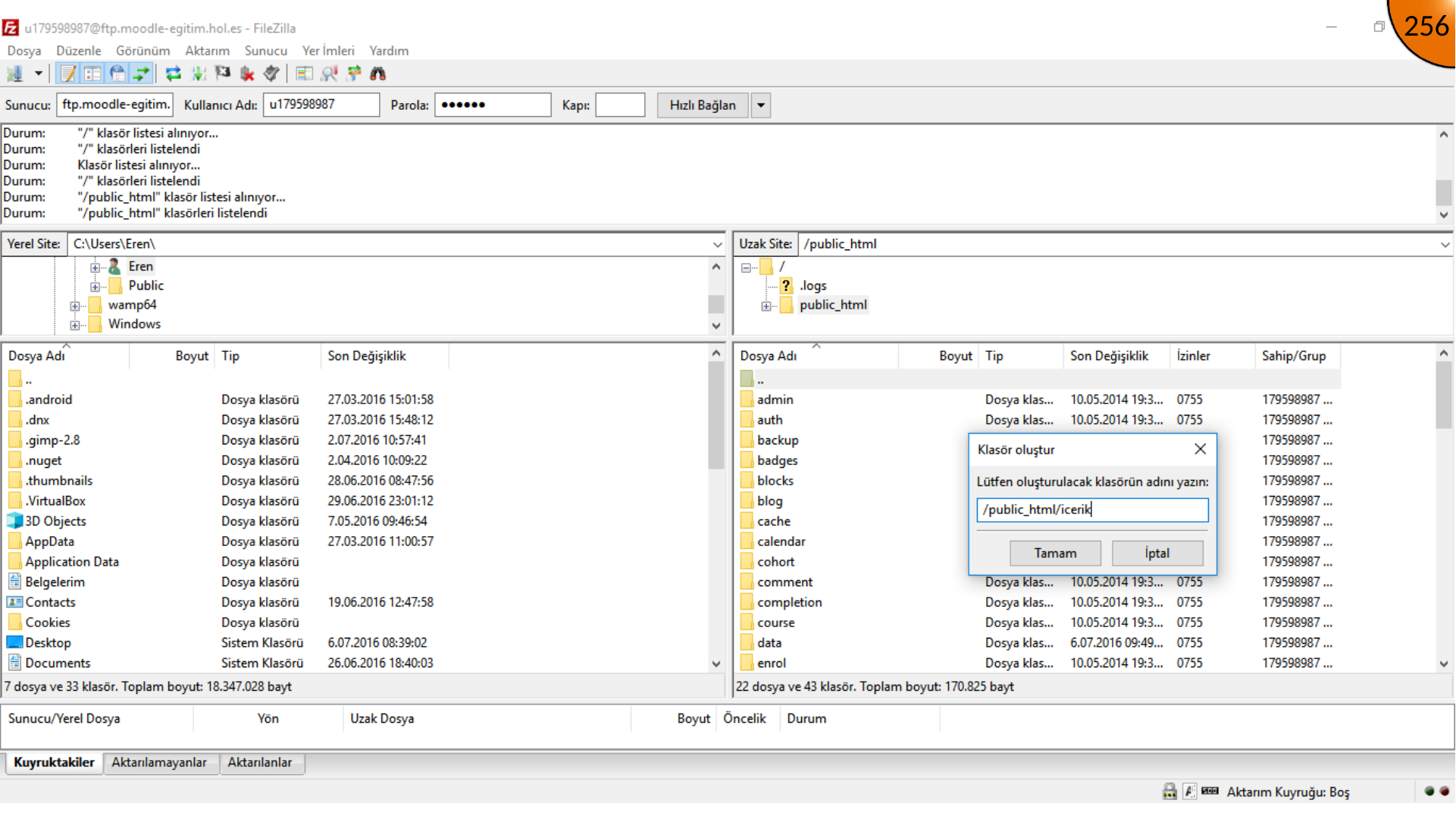Open the Yardım menu

click(x=389, y=51)
